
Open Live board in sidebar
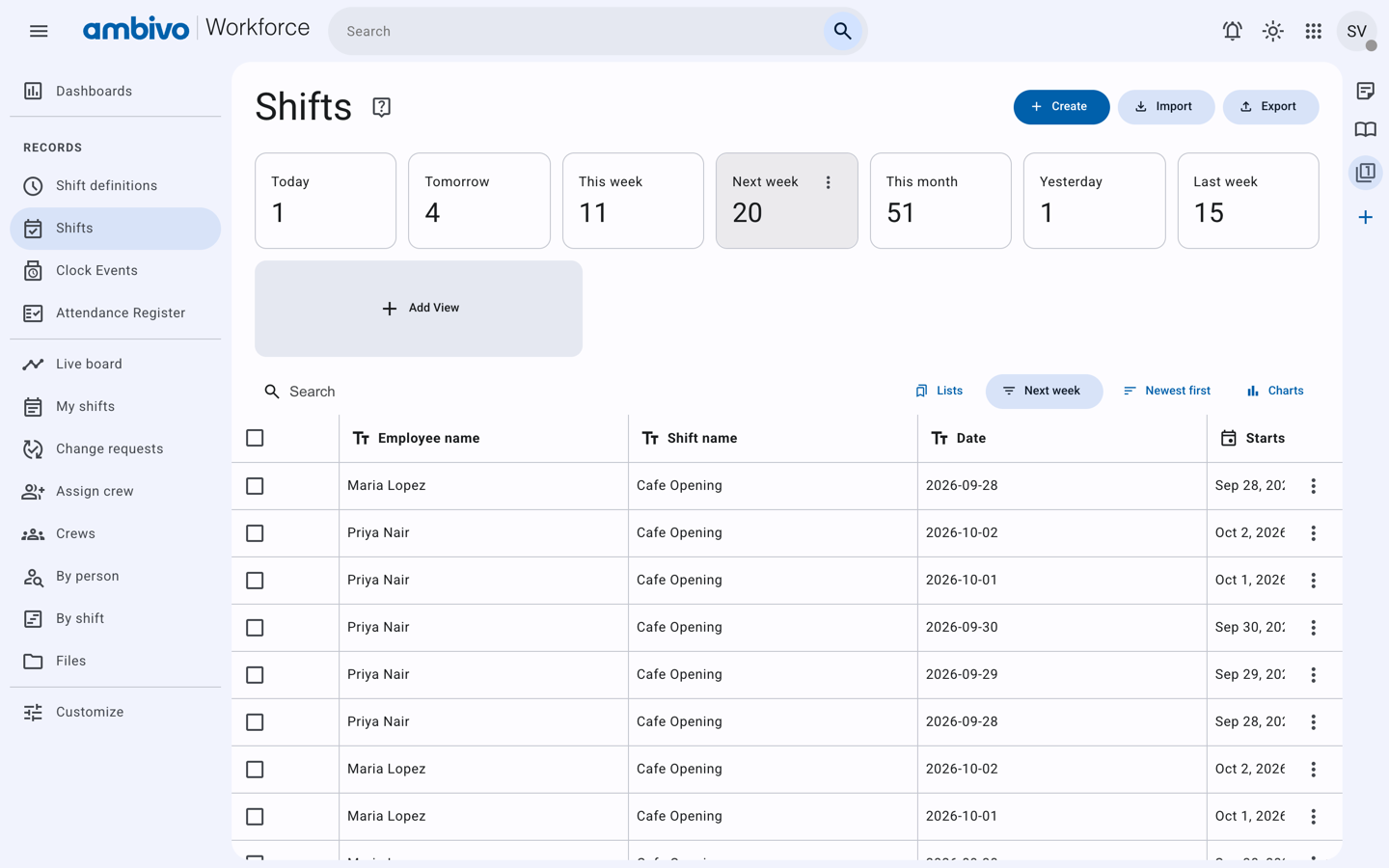116,365
